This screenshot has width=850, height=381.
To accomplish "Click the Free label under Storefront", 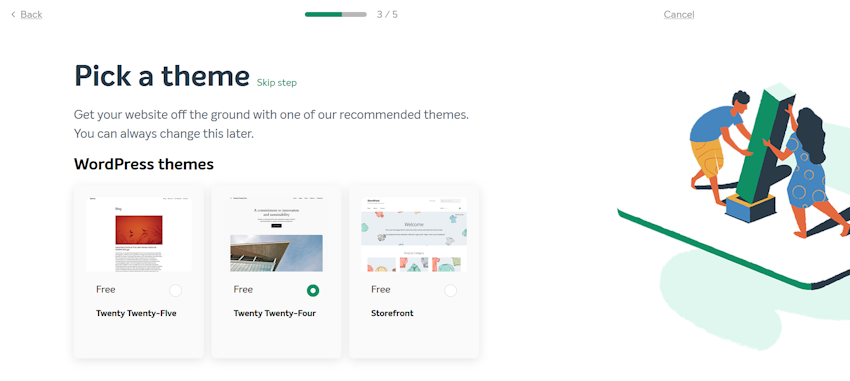I will point(381,289).
